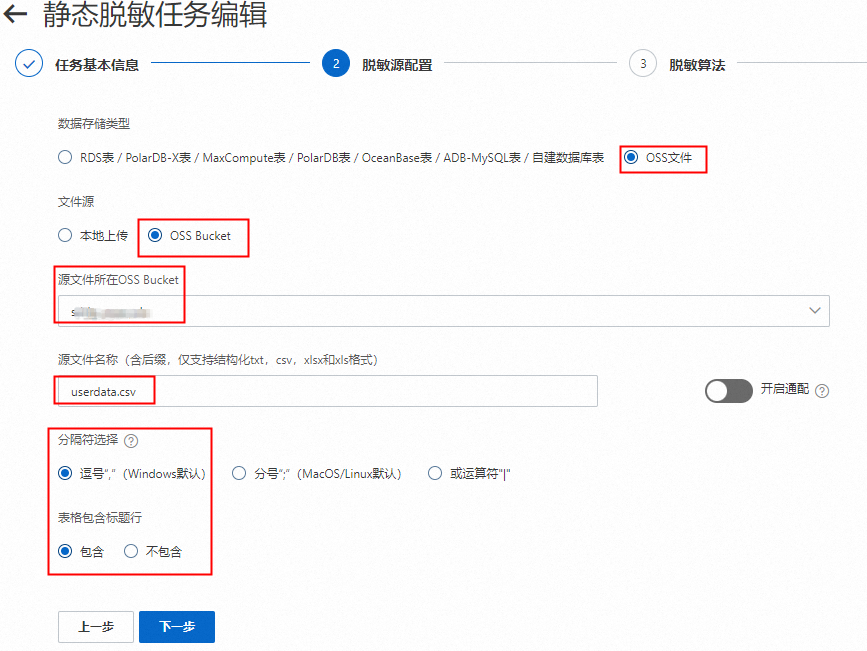Click the 下一步 button
Screen dimensions: 867x651
[x=177, y=627]
